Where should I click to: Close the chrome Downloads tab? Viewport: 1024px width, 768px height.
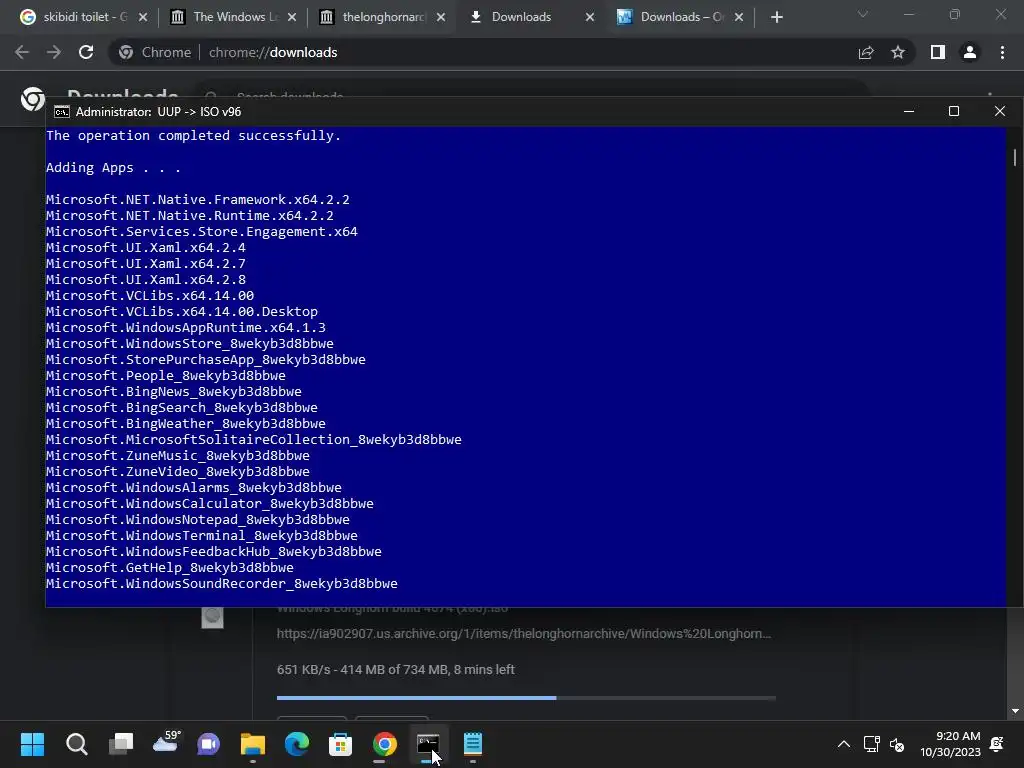590,18
